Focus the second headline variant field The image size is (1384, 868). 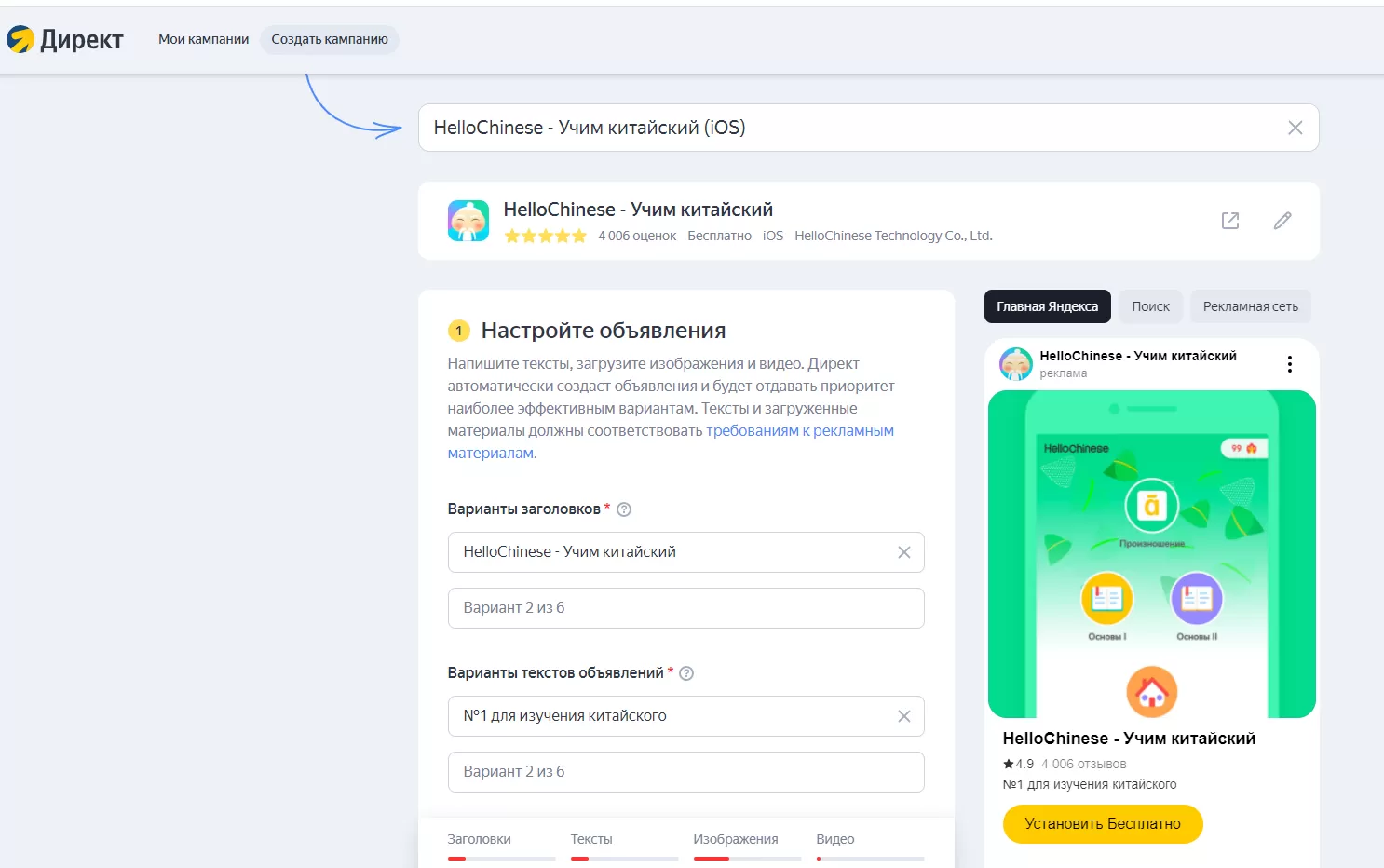(x=685, y=608)
